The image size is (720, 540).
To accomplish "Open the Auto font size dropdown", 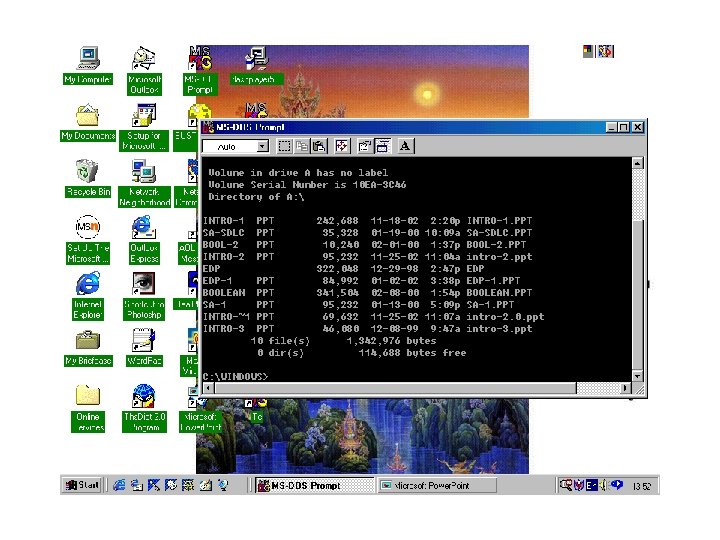I will pos(262,146).
